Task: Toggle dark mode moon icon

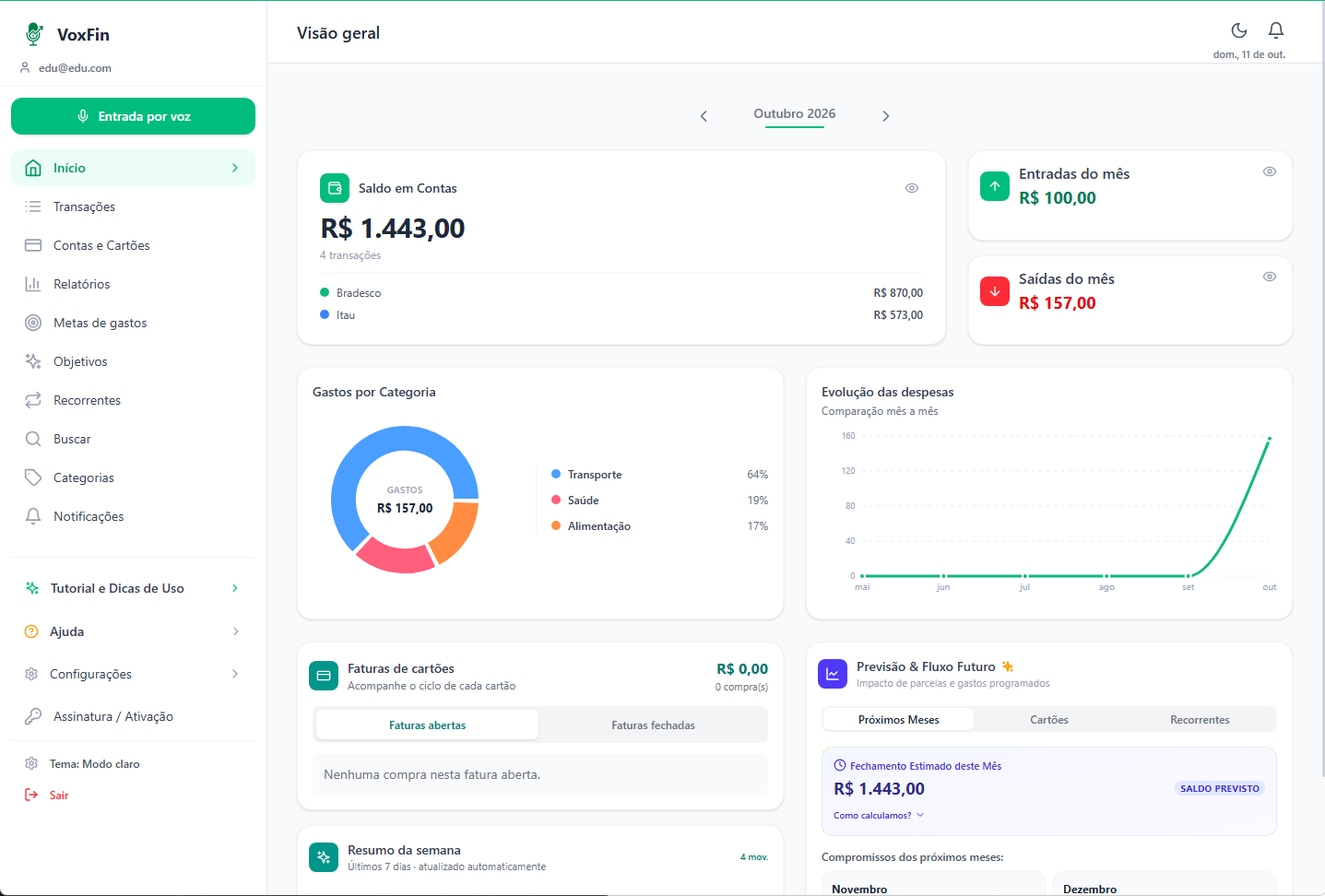Action: click(1239, 30)
